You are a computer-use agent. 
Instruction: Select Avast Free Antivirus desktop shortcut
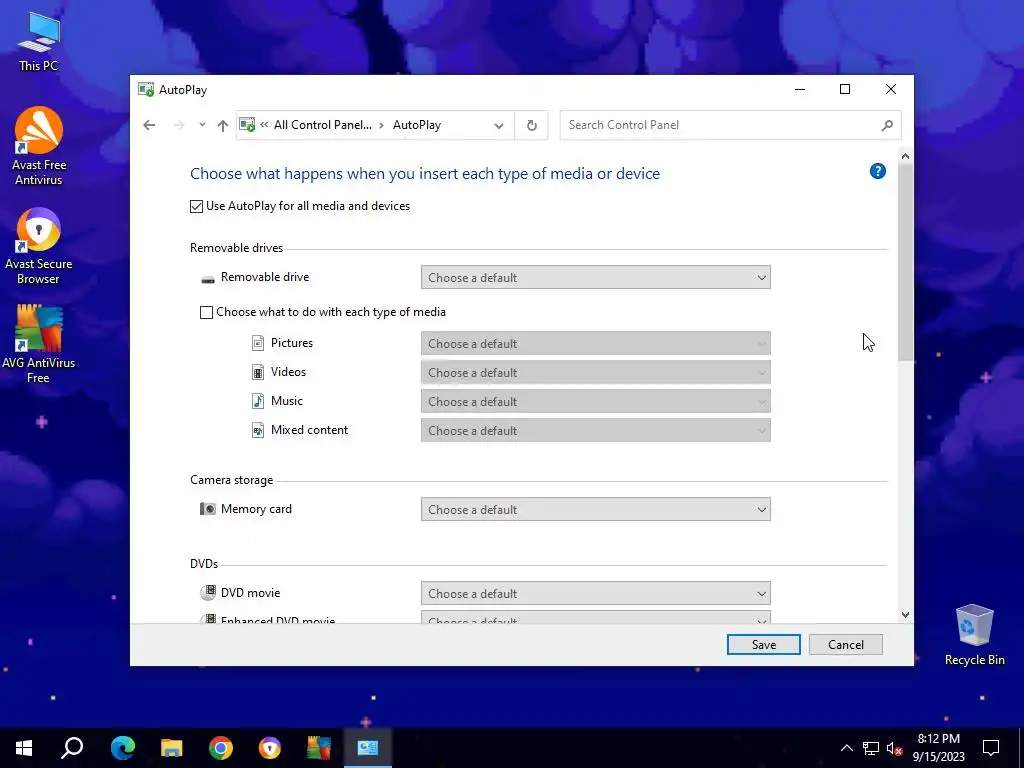39,146
